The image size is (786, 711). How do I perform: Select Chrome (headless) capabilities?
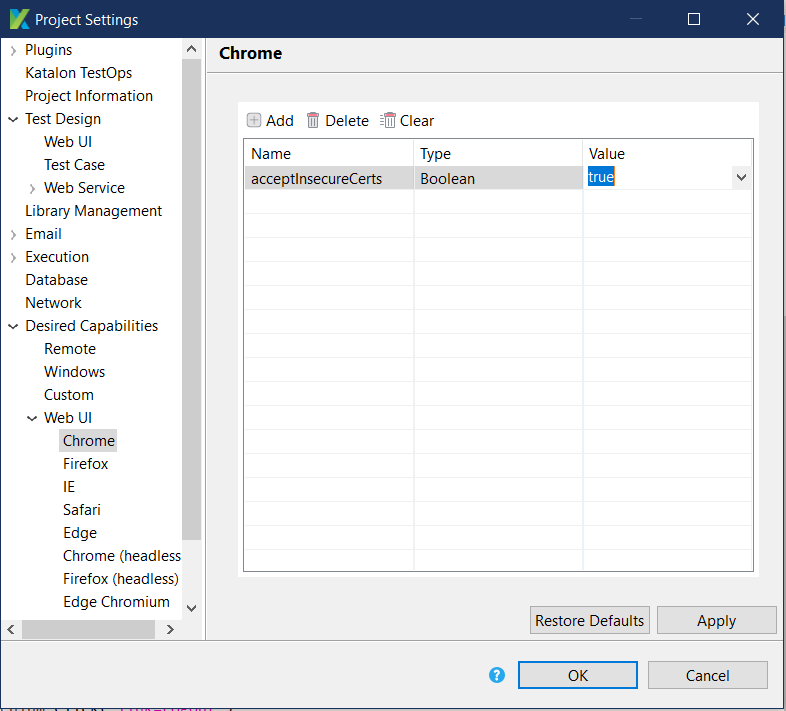tap(122, 556)
